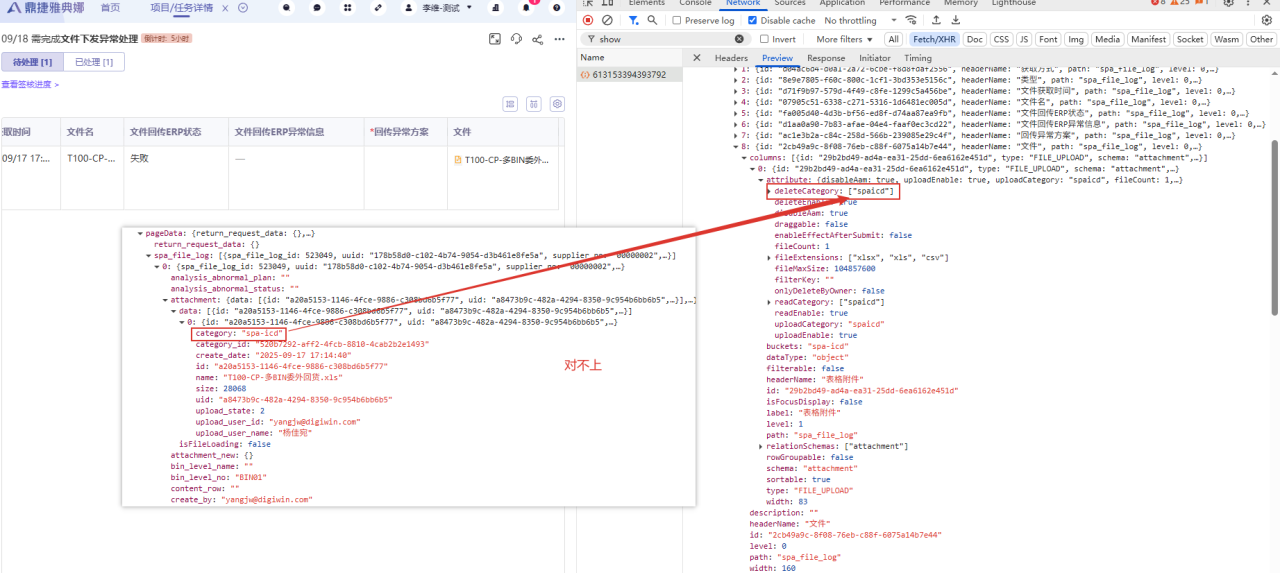Close the request details pane
This screenshot has height=573, width=1280.
(697, 58)
